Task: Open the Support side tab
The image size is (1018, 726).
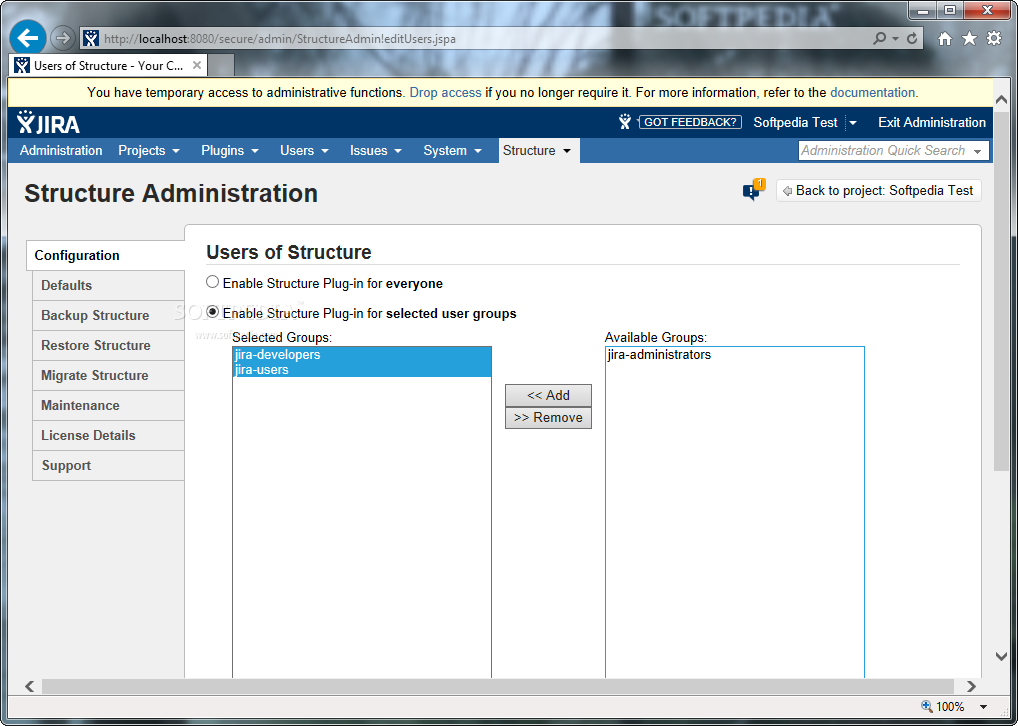Action: [108, 466]
